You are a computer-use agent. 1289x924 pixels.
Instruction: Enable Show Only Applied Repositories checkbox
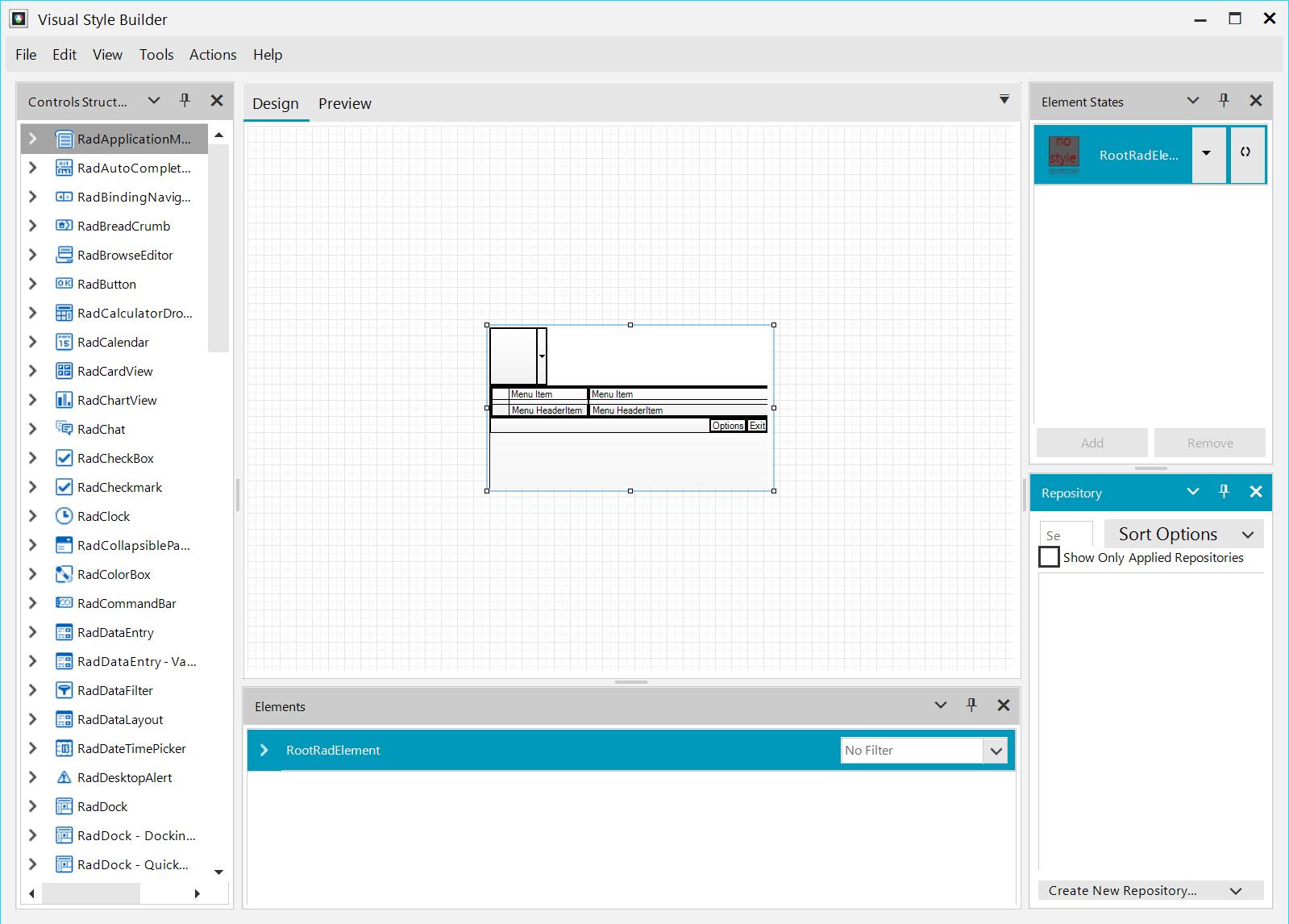coord(1049,557)
